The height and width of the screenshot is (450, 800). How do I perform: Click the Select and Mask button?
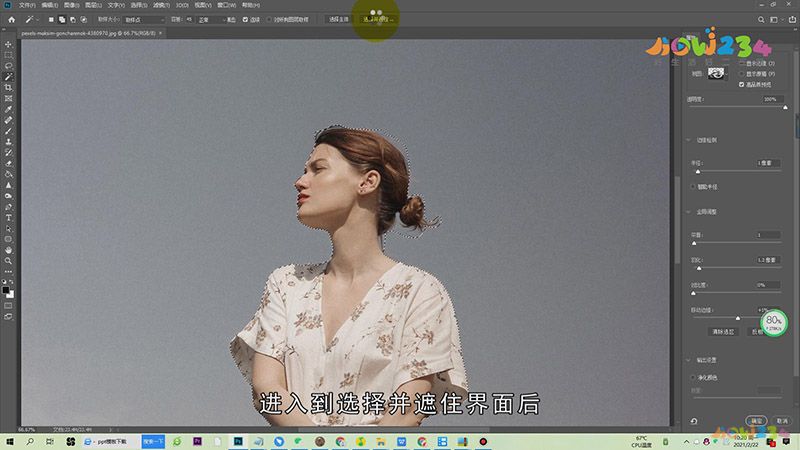tap(378, 19)
